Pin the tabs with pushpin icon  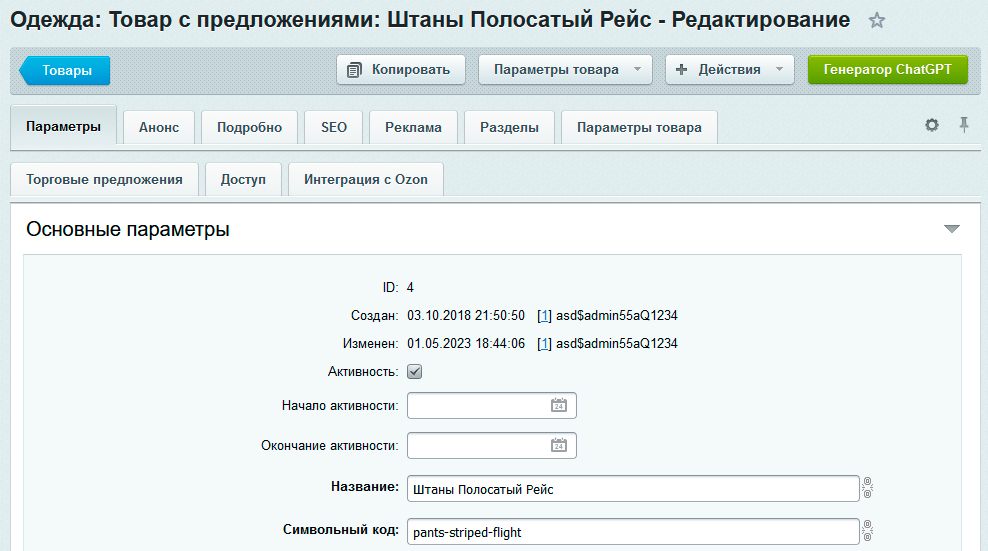tap(963, 124)
